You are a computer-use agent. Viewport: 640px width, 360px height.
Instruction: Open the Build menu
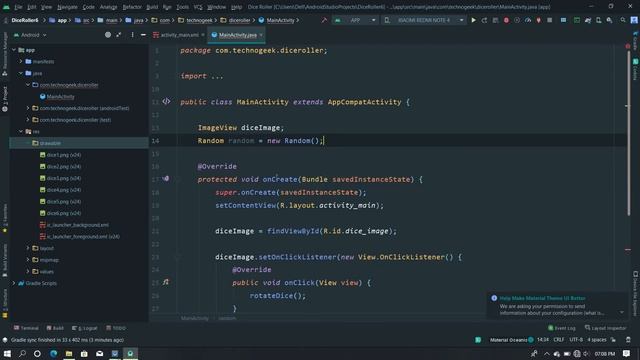click(152, 7)
